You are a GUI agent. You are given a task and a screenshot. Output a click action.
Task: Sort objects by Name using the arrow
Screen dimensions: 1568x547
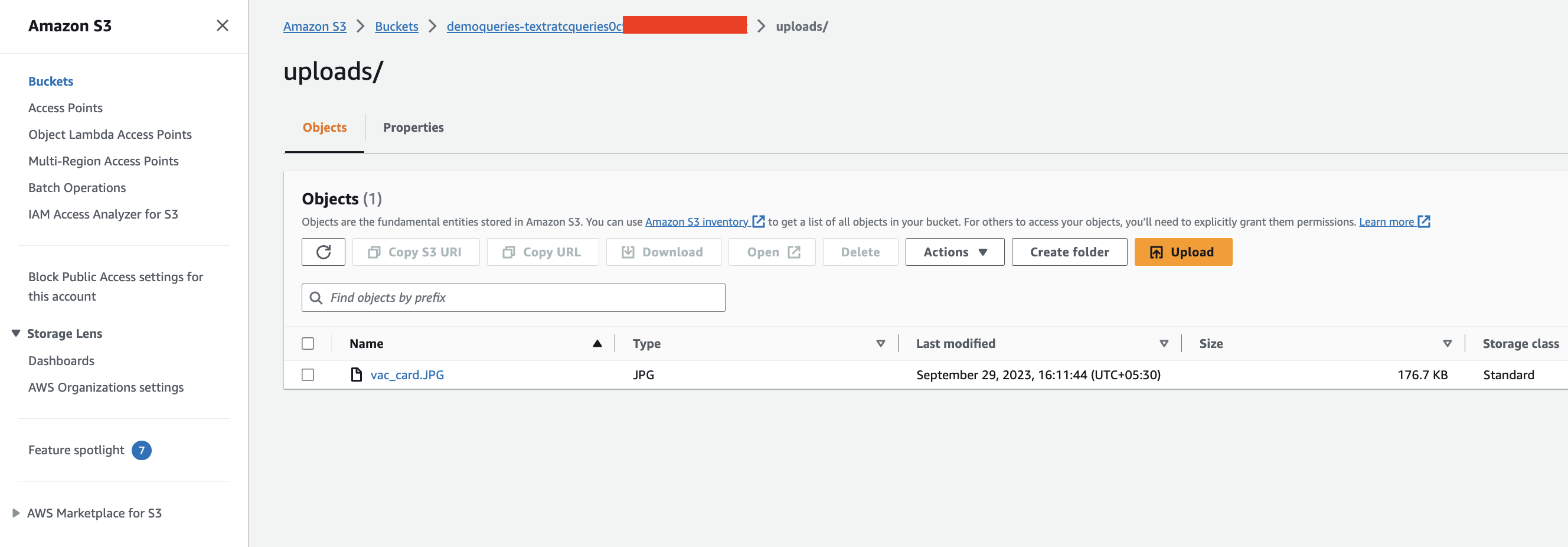coord(597,344)
